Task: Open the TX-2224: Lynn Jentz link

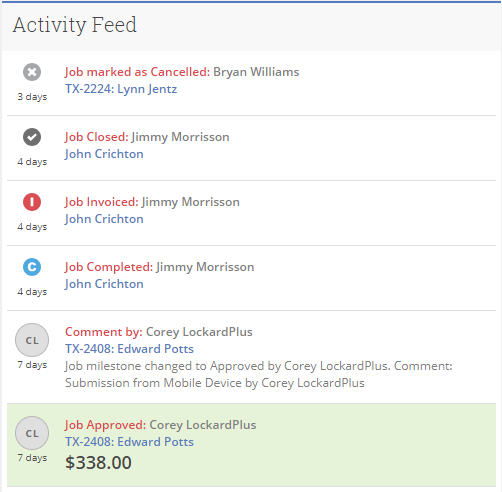Action: (121, 89)
